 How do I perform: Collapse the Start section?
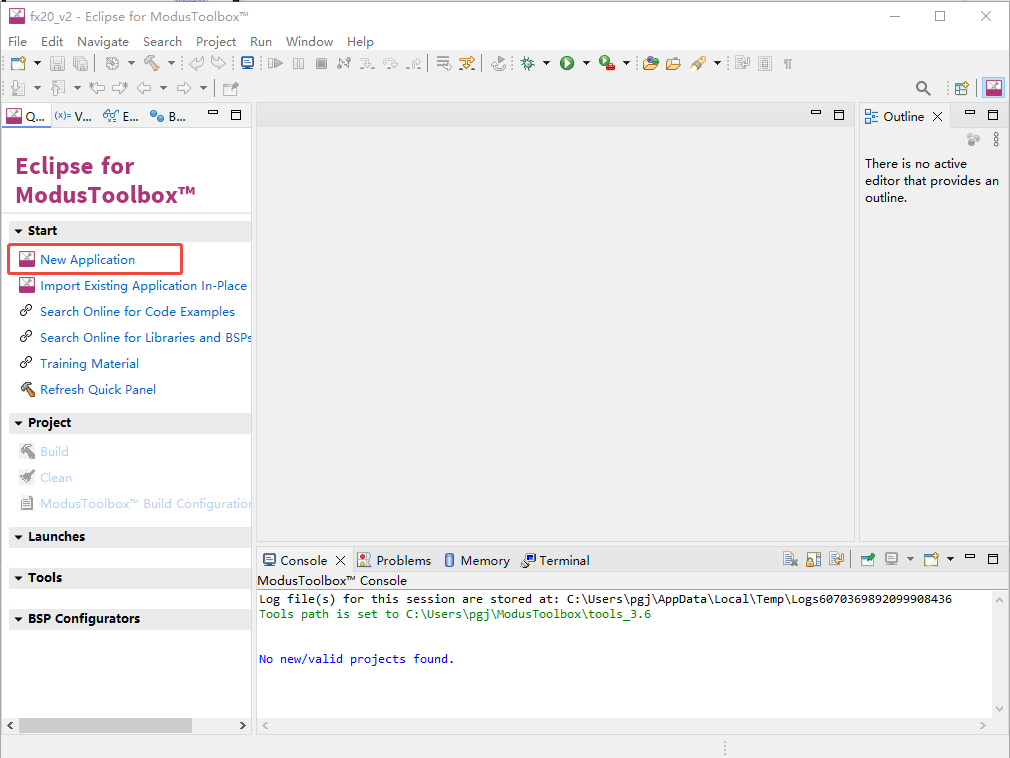(x=19, y=231)
